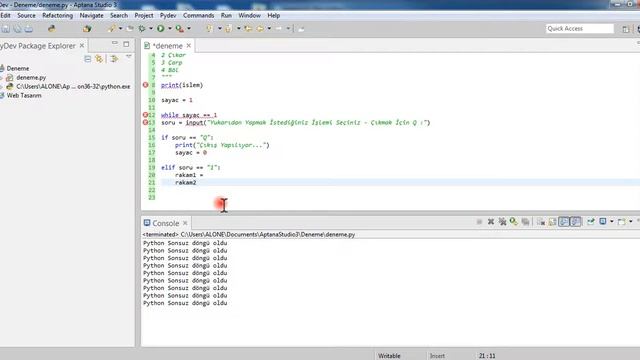This screenshot has height=360, width=640.
Task: Click the Debug gear icon
Action: (x=142, y=29)
